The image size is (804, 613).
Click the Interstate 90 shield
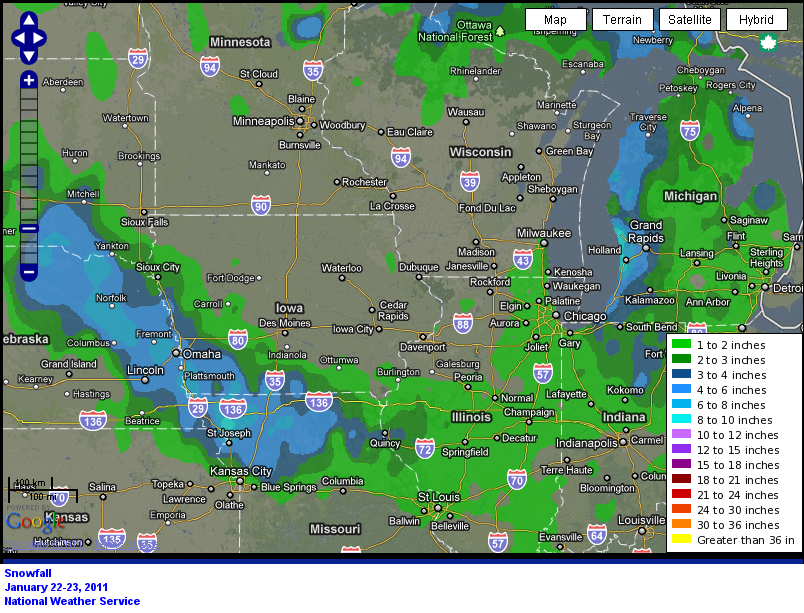[261, 206]
